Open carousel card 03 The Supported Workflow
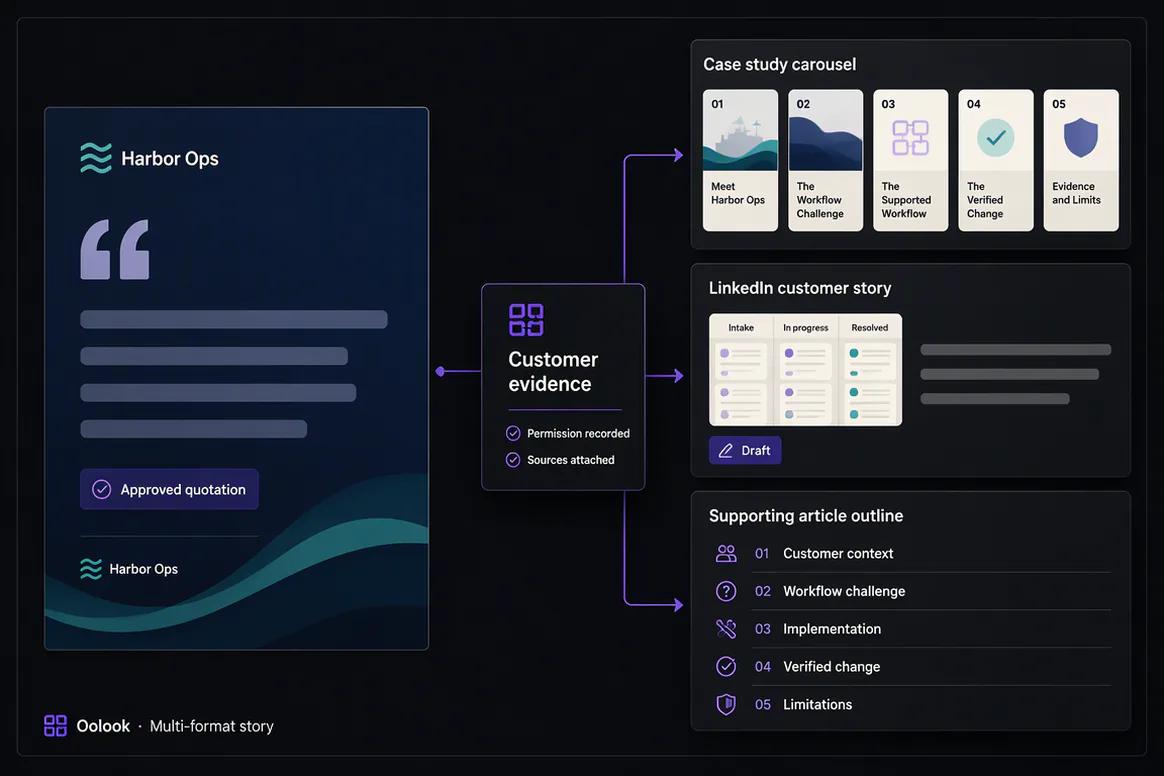Screen dimensions: 1164x776 click(910, 160)
